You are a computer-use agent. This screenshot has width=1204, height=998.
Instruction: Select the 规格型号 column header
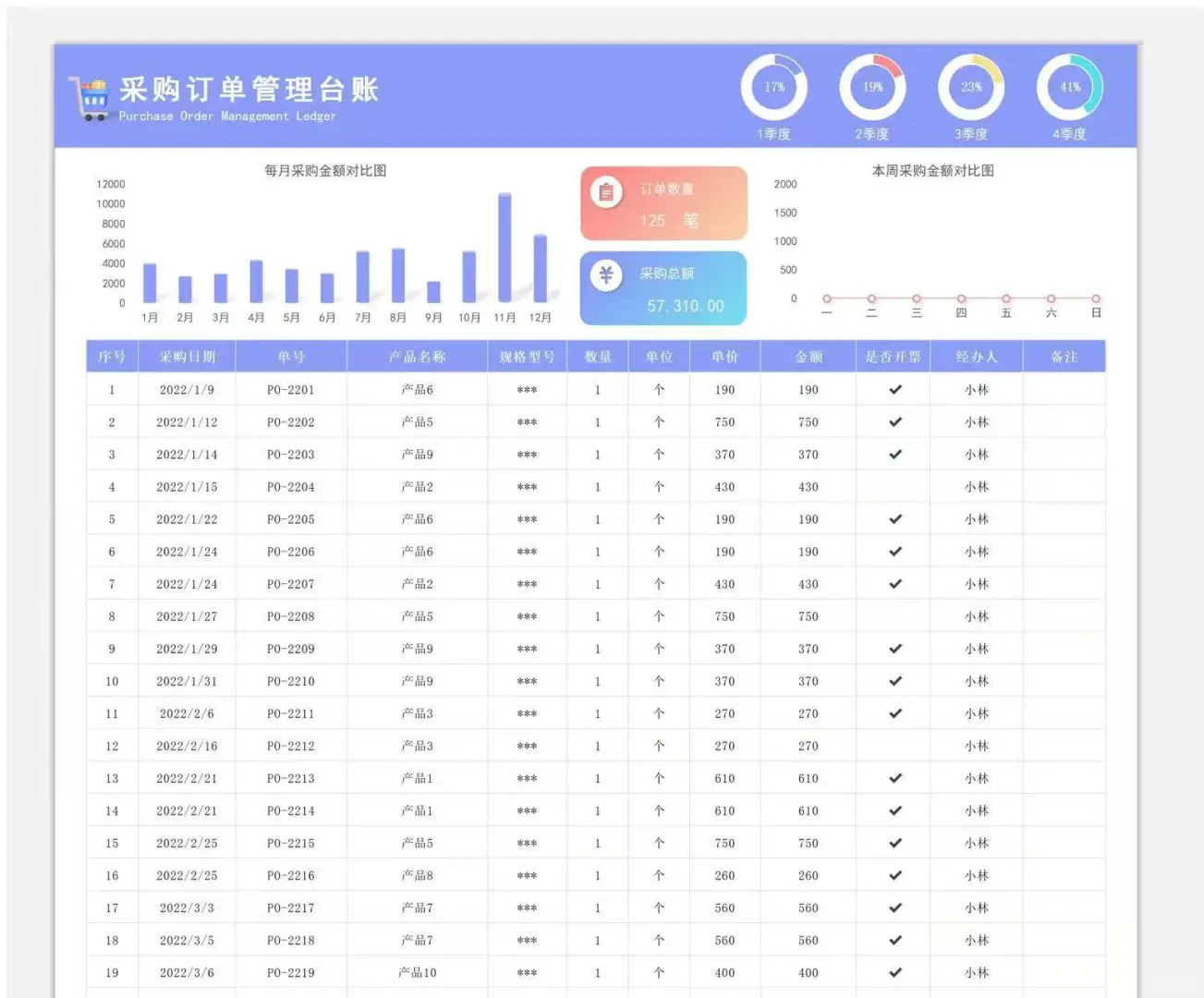coord(527,357)
